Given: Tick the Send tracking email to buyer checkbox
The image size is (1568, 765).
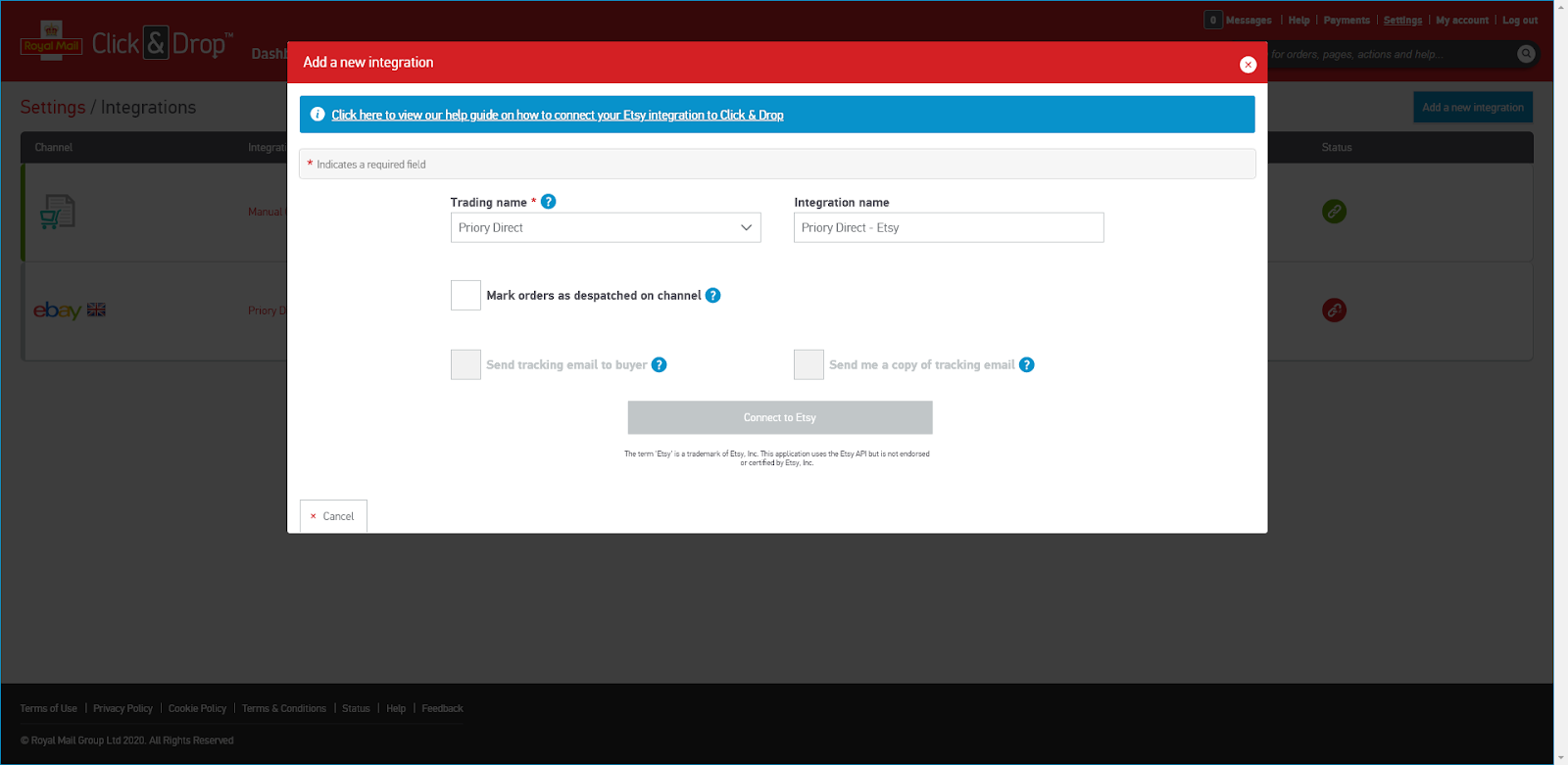Looking at the screenshot, I should [x=465, y=365].
